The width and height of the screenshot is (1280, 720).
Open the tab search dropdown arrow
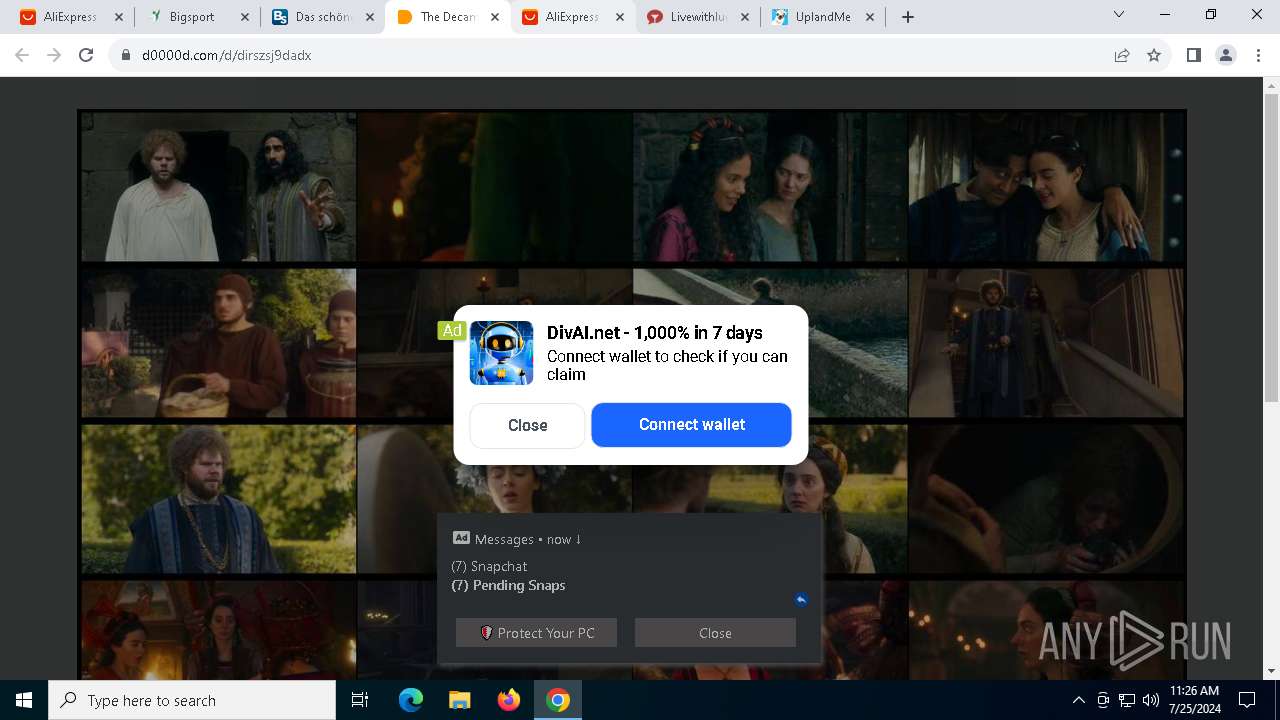[x=1119, y=14]
